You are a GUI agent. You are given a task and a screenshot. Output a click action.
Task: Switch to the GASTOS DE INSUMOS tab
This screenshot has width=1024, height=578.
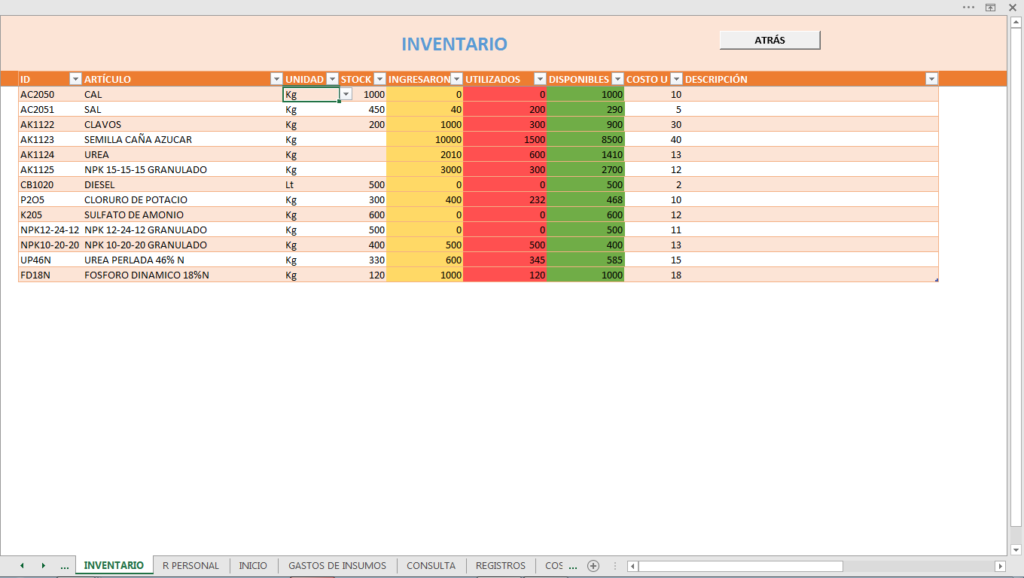pos(337,566)
